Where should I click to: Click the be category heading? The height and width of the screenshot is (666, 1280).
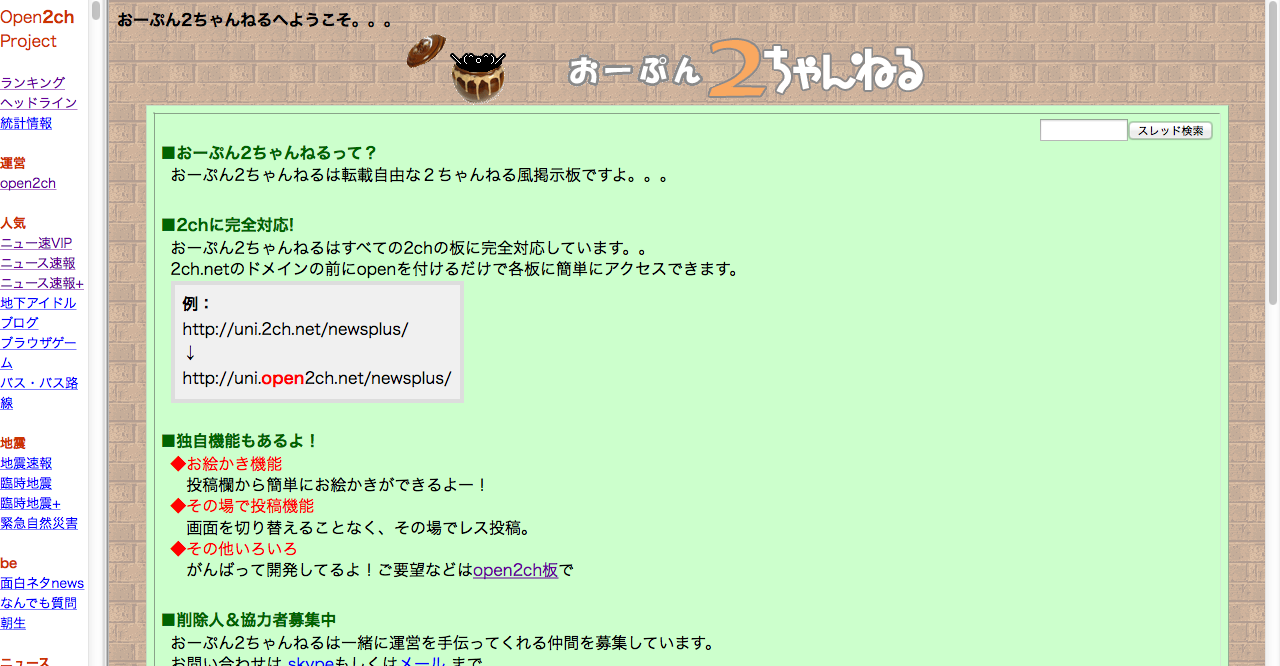pyautogui.click(x=8, y=563)
